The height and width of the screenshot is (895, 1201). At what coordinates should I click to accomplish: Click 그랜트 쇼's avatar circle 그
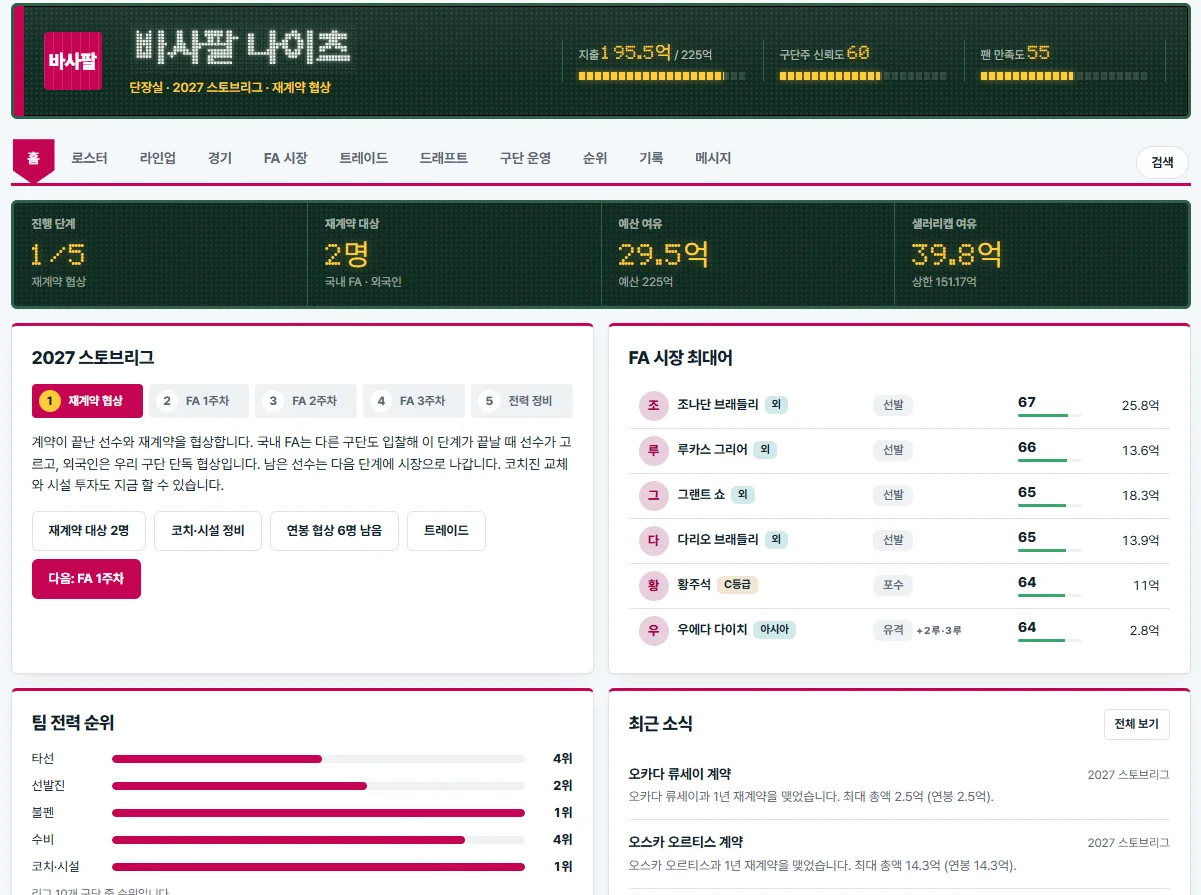coord(653,495)
